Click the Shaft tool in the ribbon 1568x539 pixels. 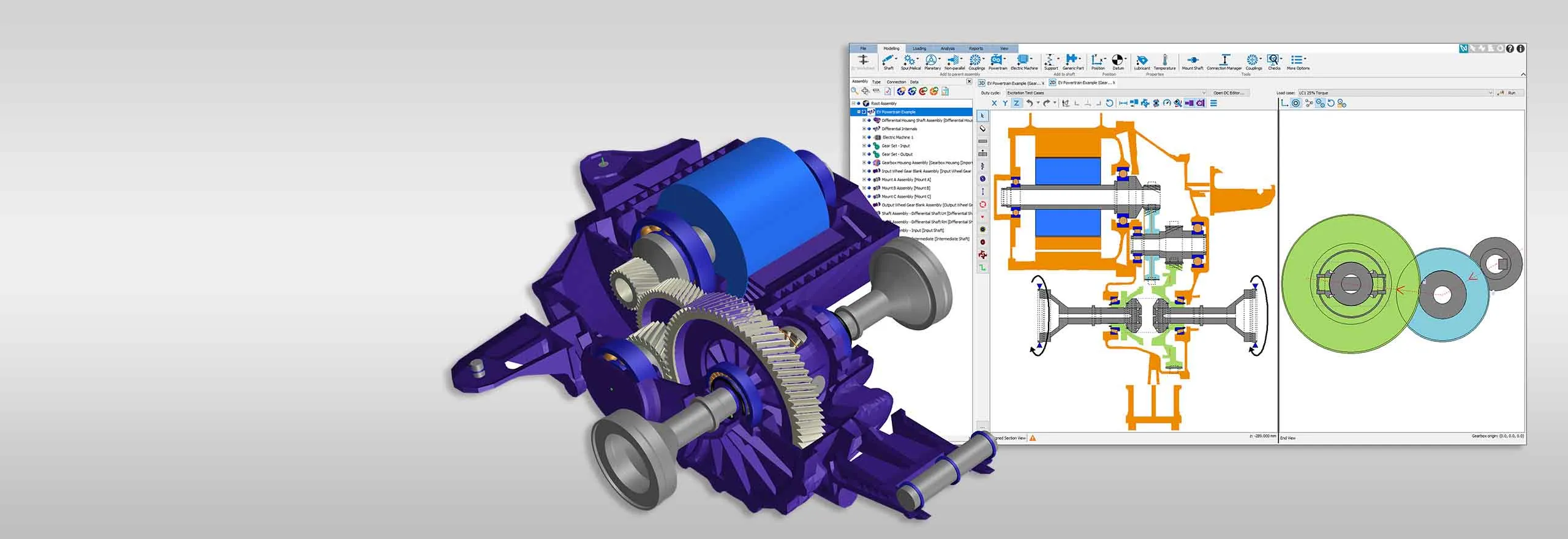pos(888,61)
